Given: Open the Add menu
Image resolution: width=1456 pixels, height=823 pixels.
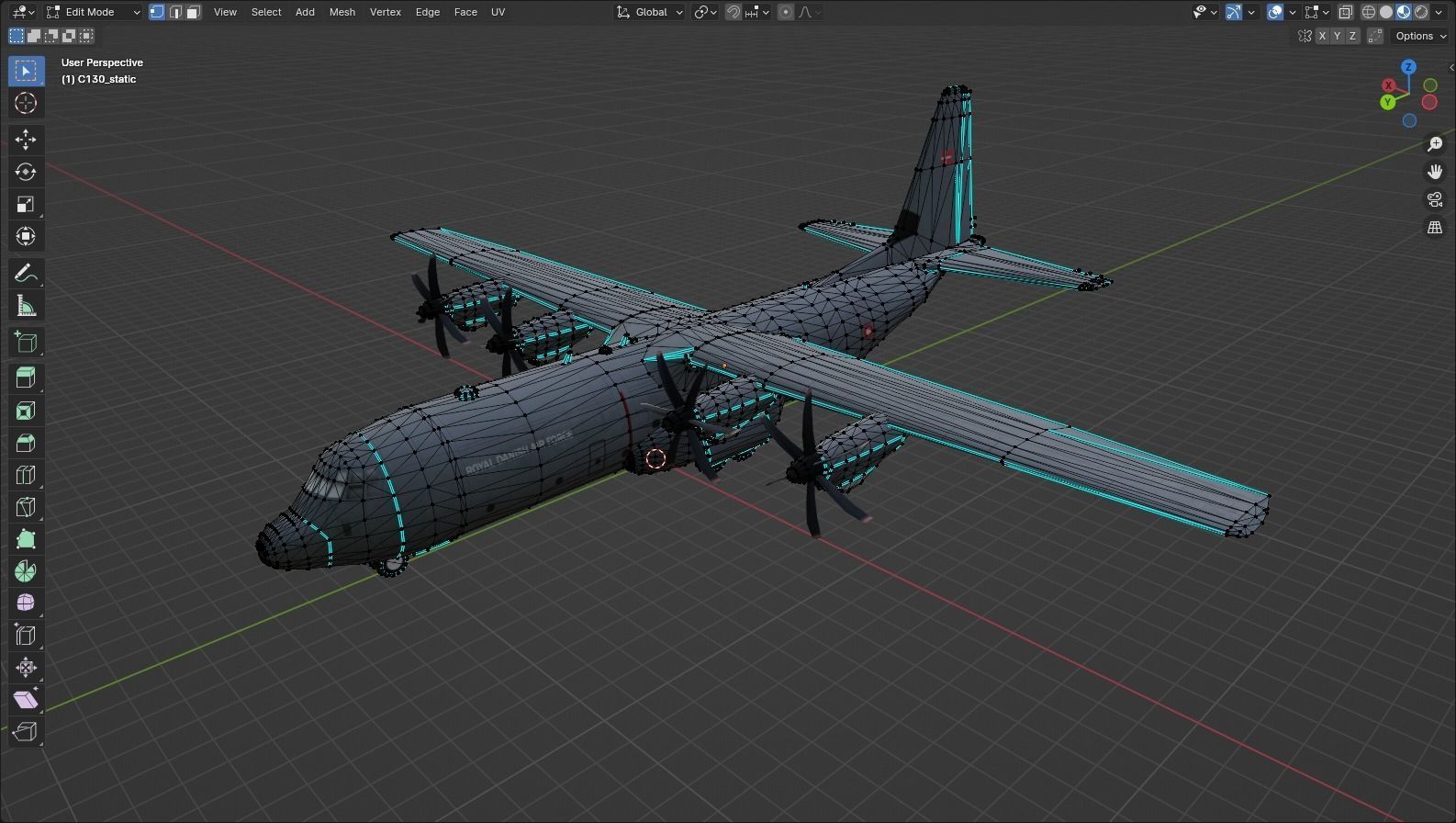Looking at the screenshot, I should click(x=305, y=12).
